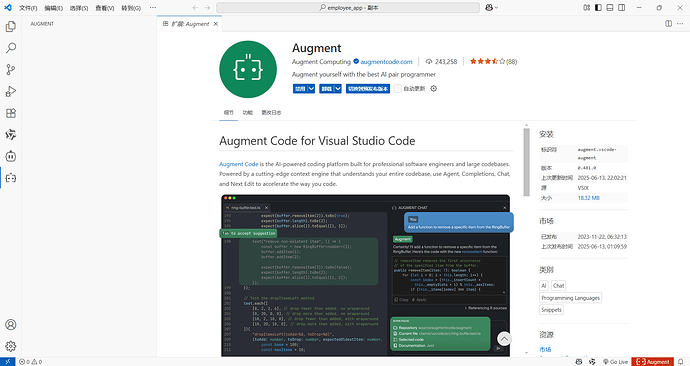Open the extension settings gear icon
The width and height of the screenshot is (690, 366).
coord(433,88)
